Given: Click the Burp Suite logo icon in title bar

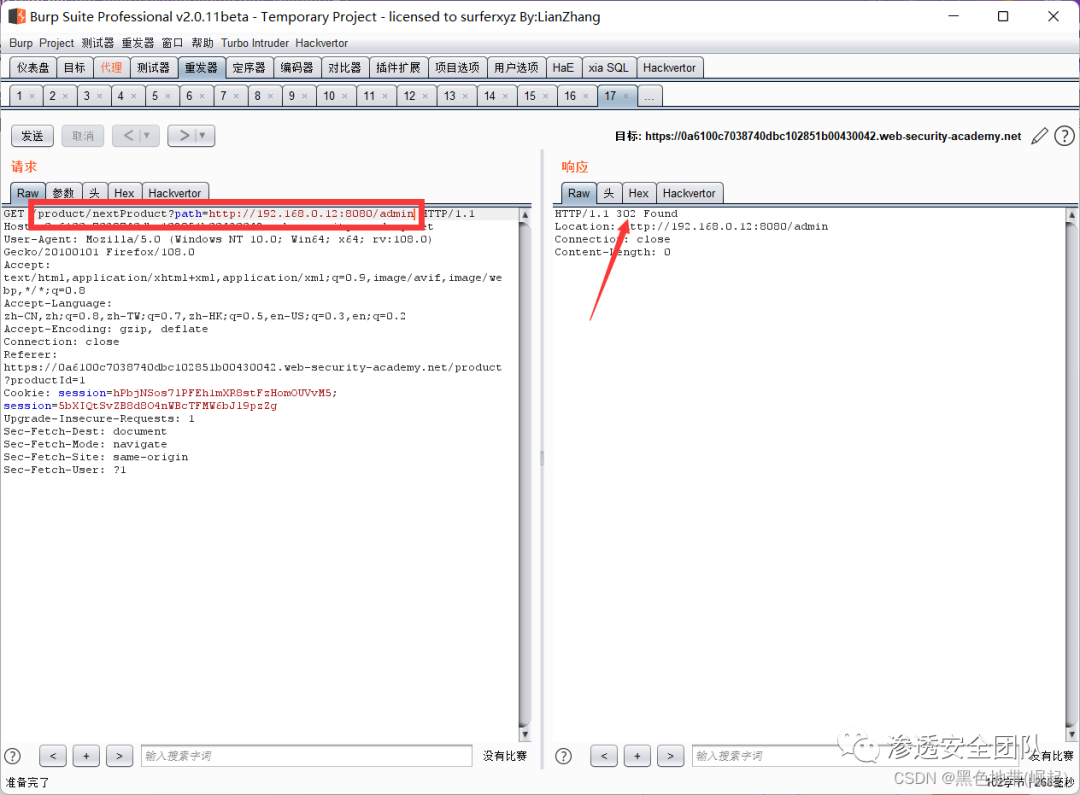Looking at the screenshot, I should click(17, 16).
